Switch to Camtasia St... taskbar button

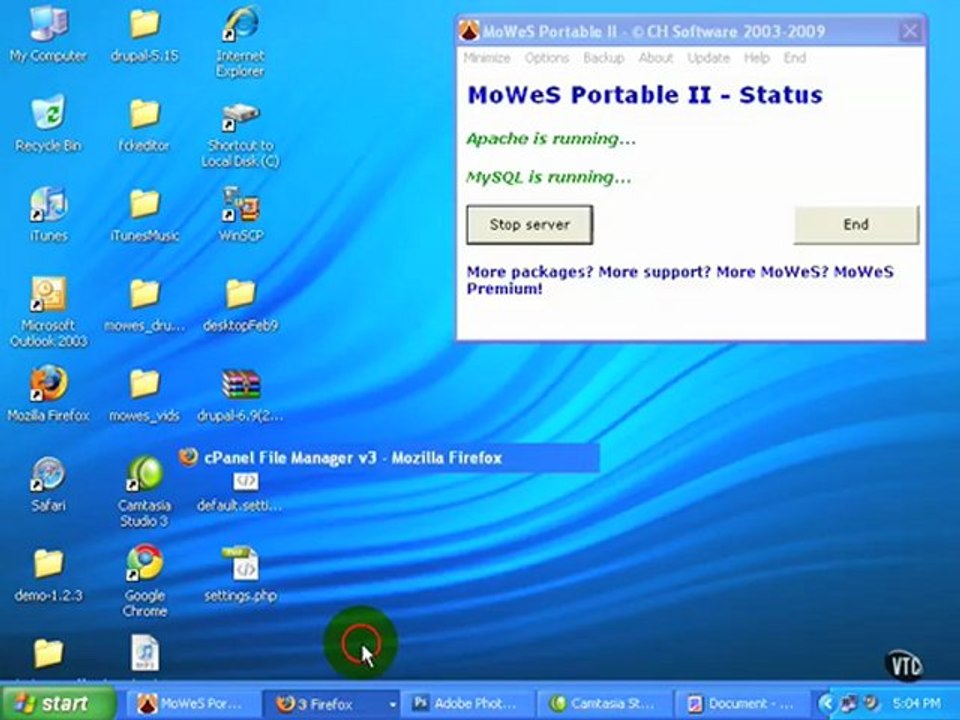click(x=603, y=704)
